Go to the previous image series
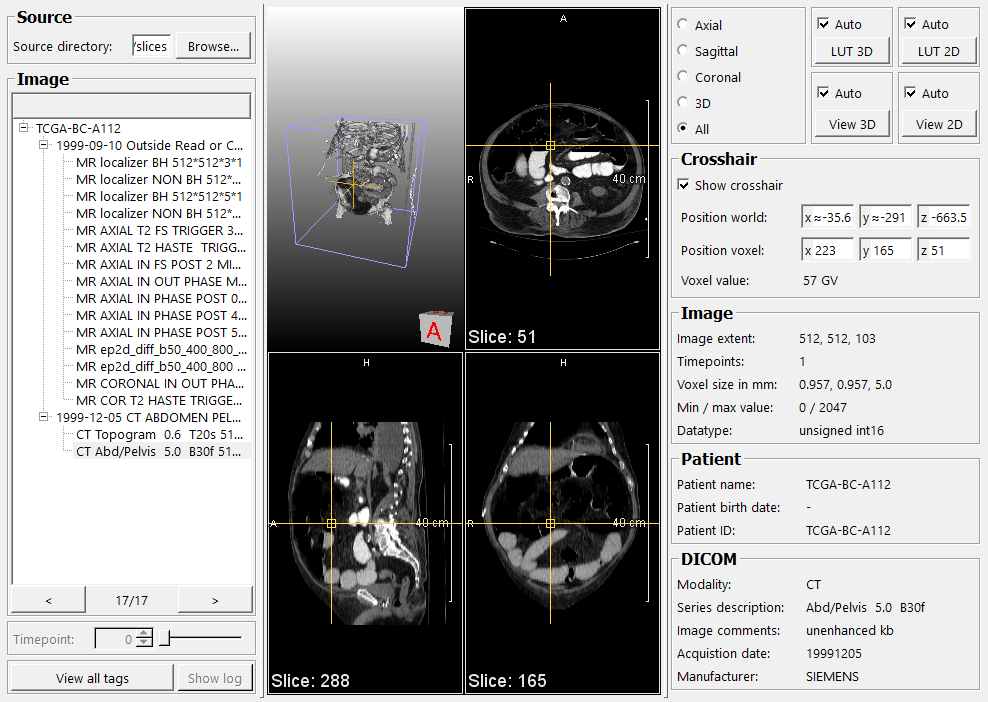 coord(48,600)
